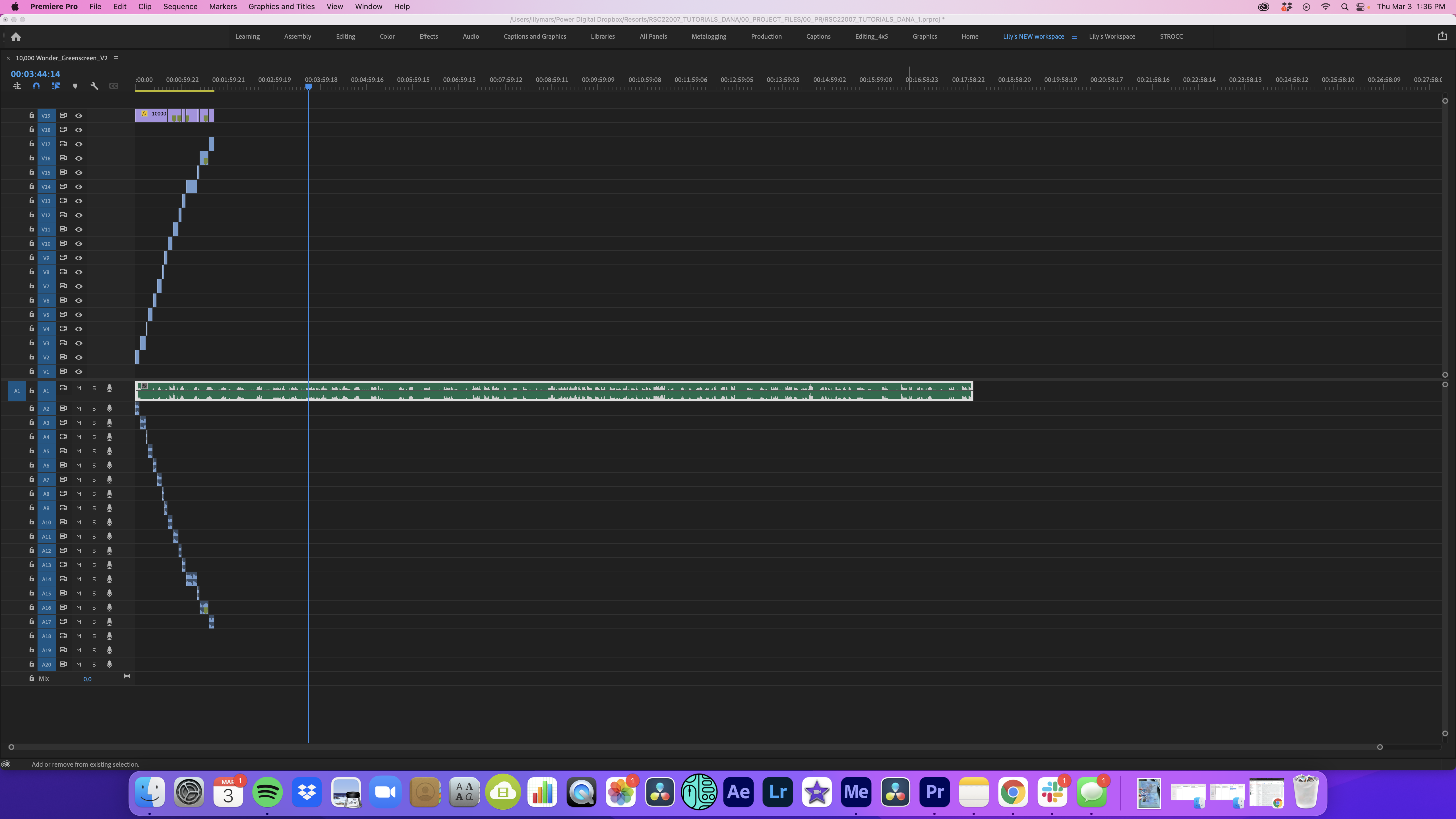
Task: Open Timeline Display Settings wrench icon
Action: [94, 86]
